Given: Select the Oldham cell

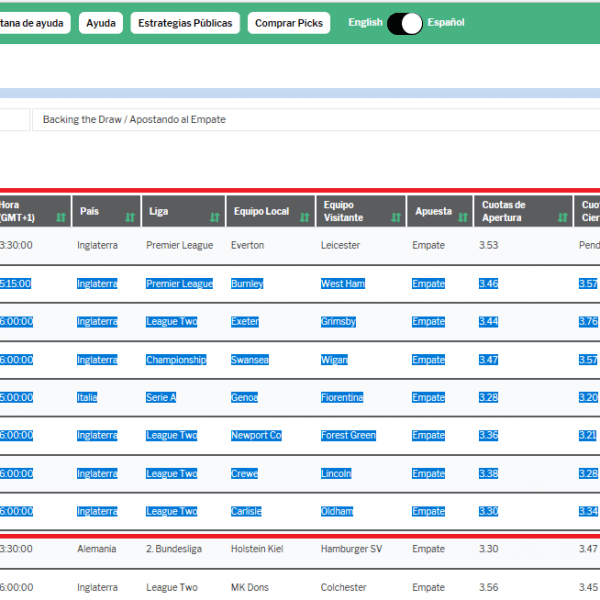Looking at the screenshot, I should click(337, 512).
